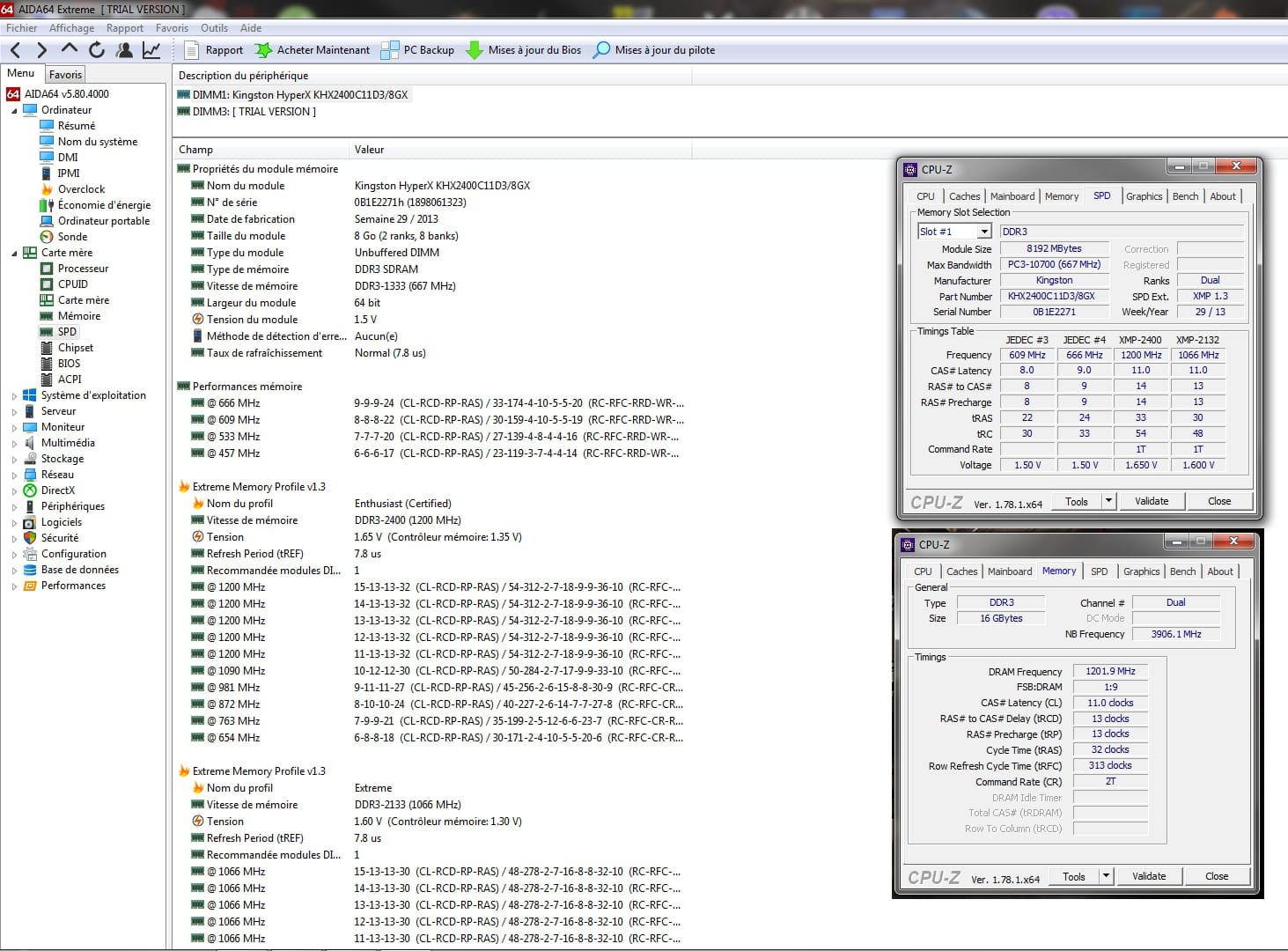Click the Valeur column header

tap(519, 150)
